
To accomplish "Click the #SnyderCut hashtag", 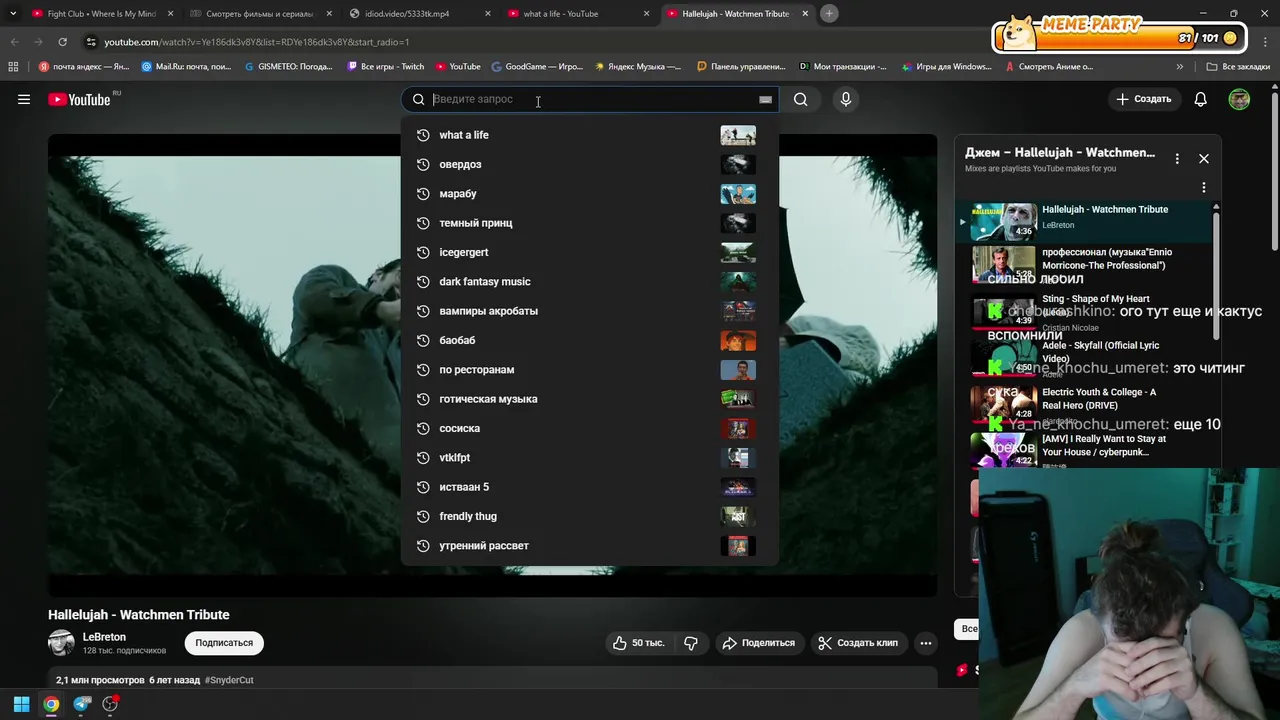I will [x=229, y=680].
